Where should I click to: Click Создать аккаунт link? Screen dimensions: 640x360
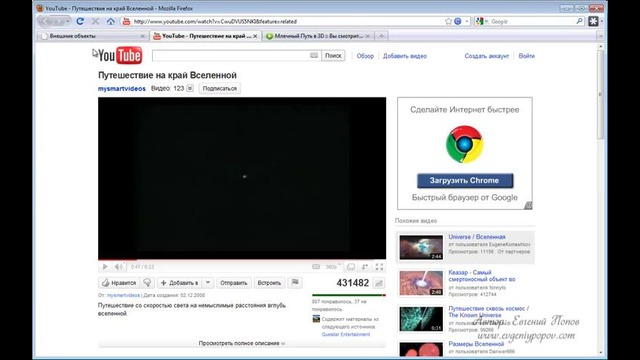[x=487, y=56]
